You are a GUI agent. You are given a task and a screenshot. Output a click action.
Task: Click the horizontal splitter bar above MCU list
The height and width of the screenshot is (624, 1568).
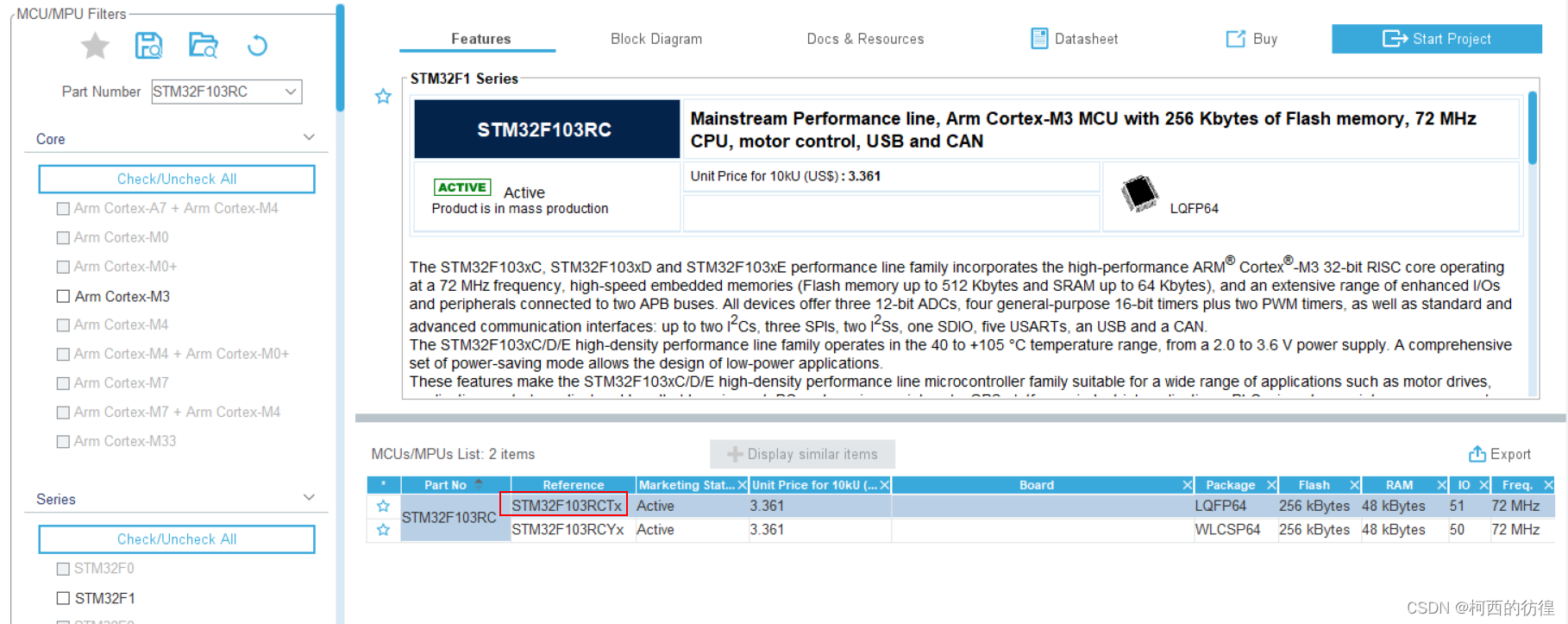click(x=960, y=419)
